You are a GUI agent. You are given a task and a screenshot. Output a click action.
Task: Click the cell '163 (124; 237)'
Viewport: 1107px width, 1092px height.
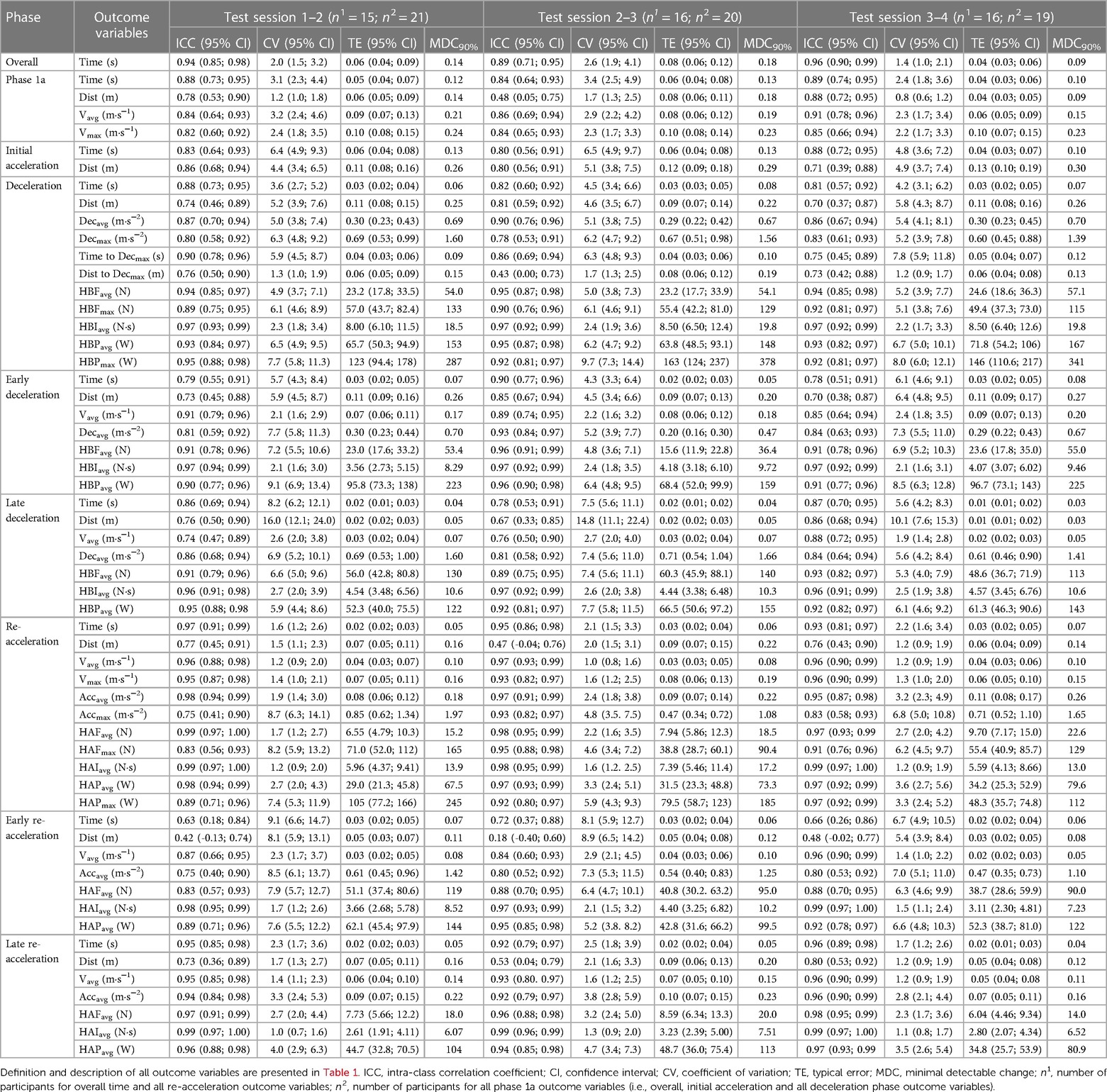(696, 362)
